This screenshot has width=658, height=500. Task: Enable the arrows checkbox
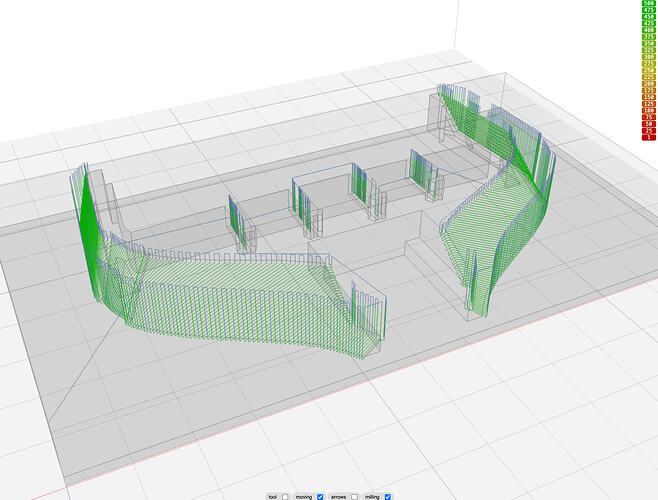tap(354, 496)
